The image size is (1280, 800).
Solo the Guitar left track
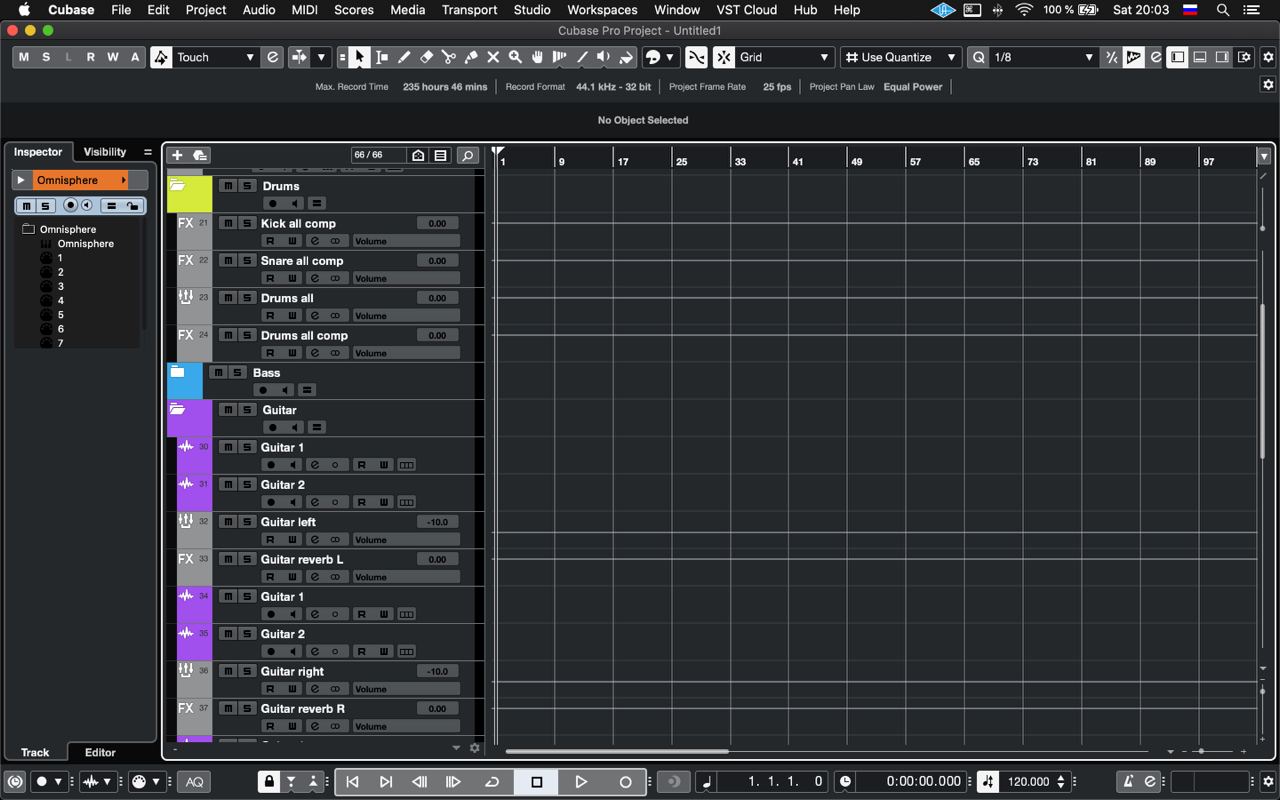[x=247, y=522]
